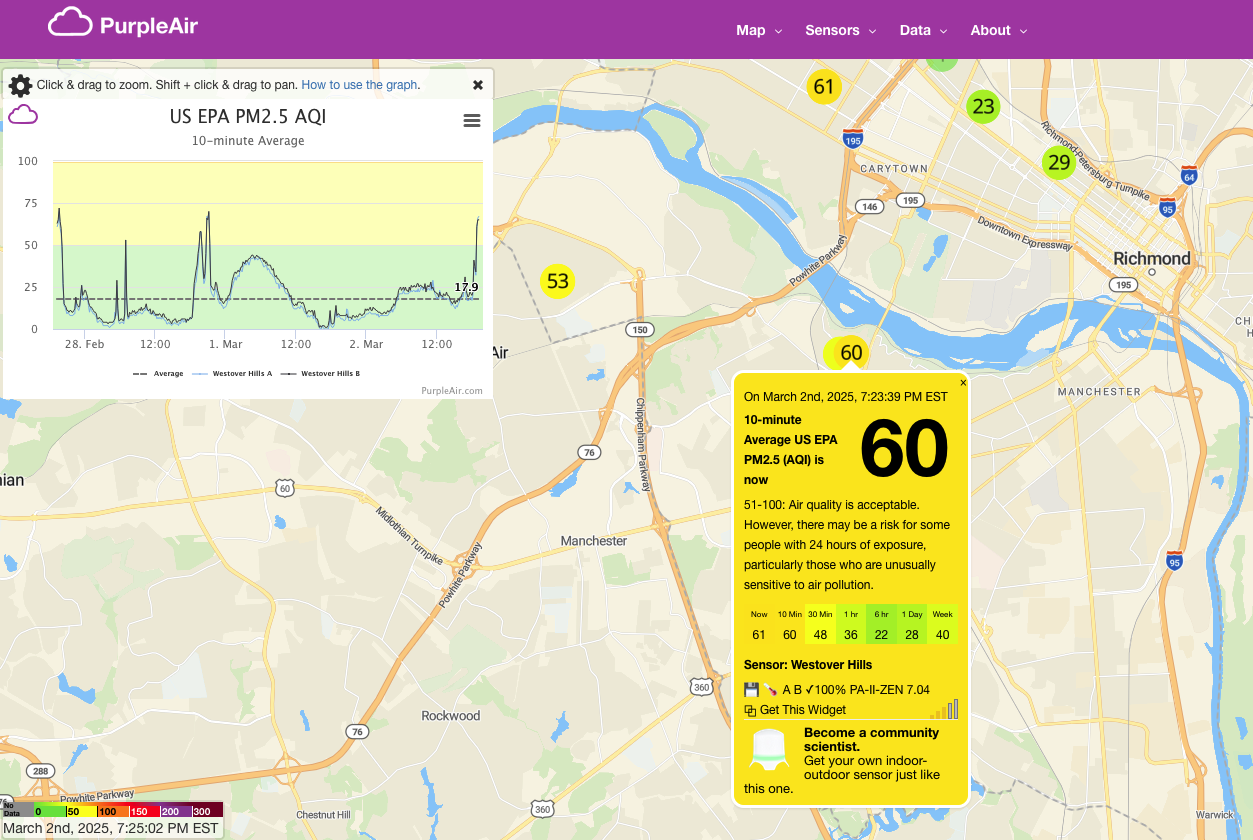Click 'Become a community scientist.' promo text
The height and width of the screenshot is (840, 1253).
click(871, 739)
